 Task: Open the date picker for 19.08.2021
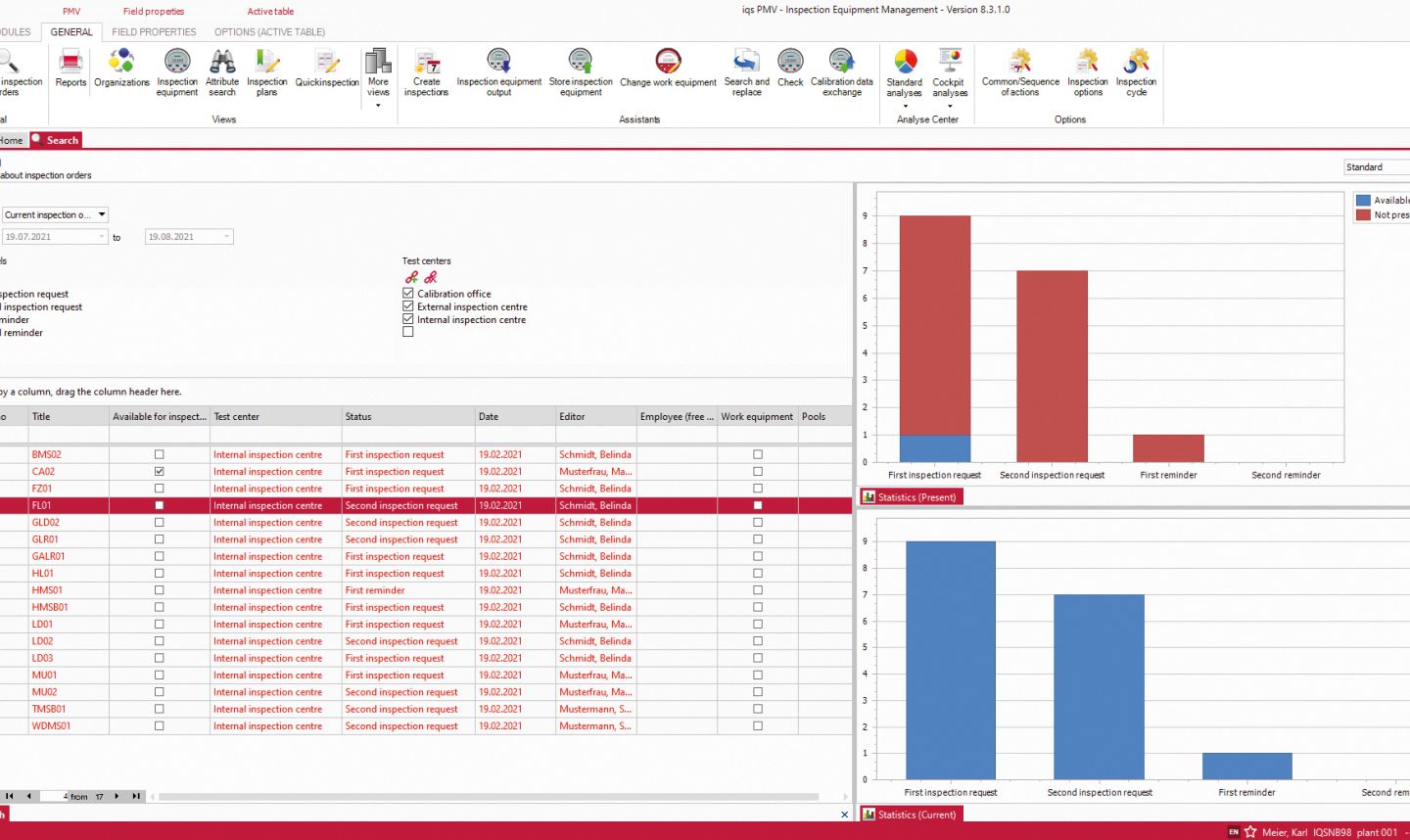(x=226, y=236)
